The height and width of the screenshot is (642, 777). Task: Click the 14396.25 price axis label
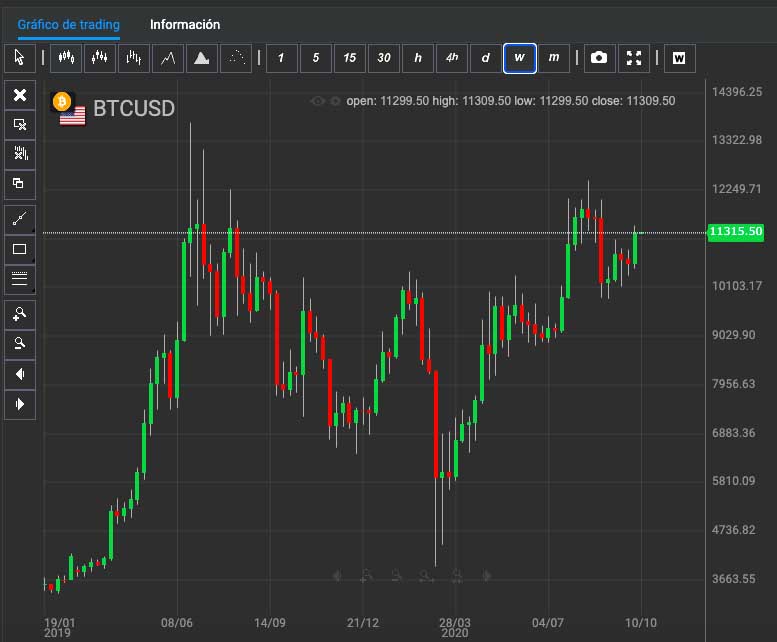pos(737,92)
